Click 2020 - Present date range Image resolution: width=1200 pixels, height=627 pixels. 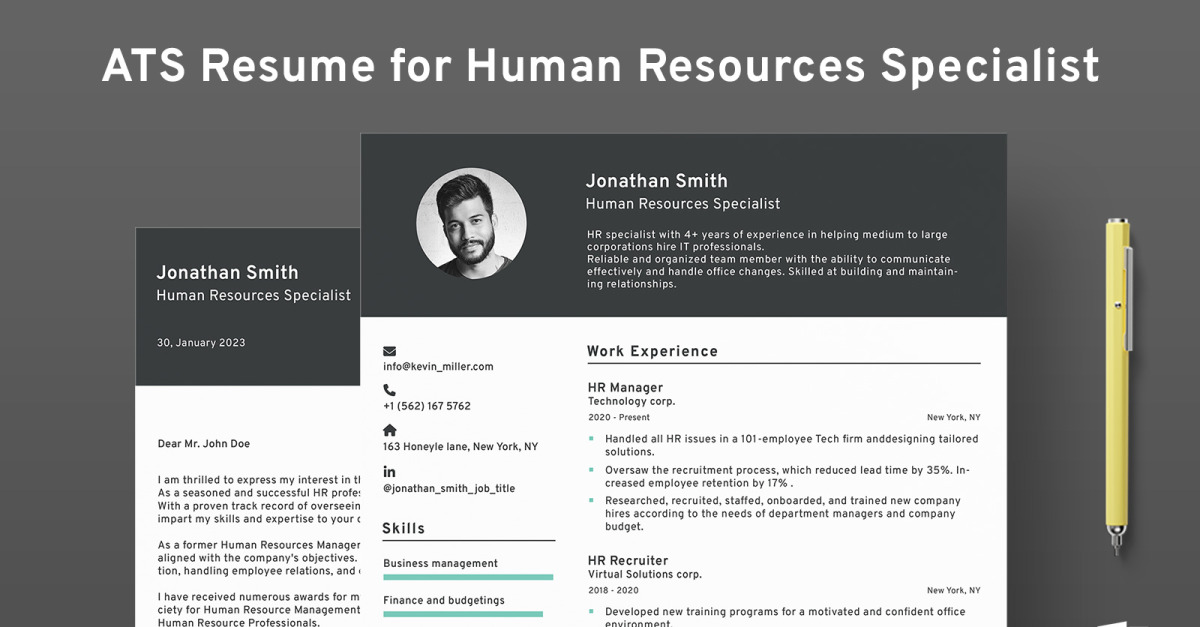[x=619, y=418]
